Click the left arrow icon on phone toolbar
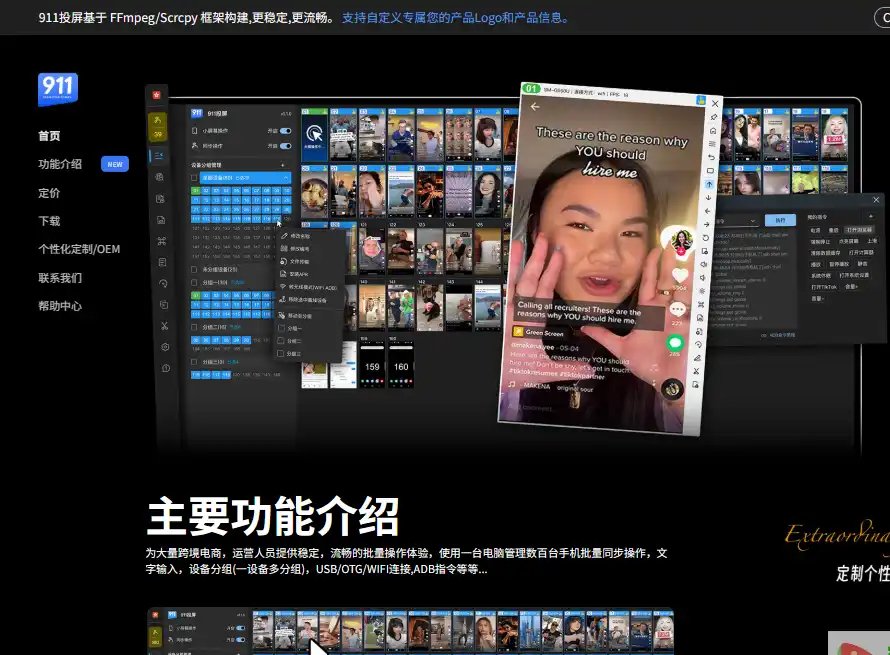This screenshot has width=890, height=655. pyautogui.click(x=707, y=211)
